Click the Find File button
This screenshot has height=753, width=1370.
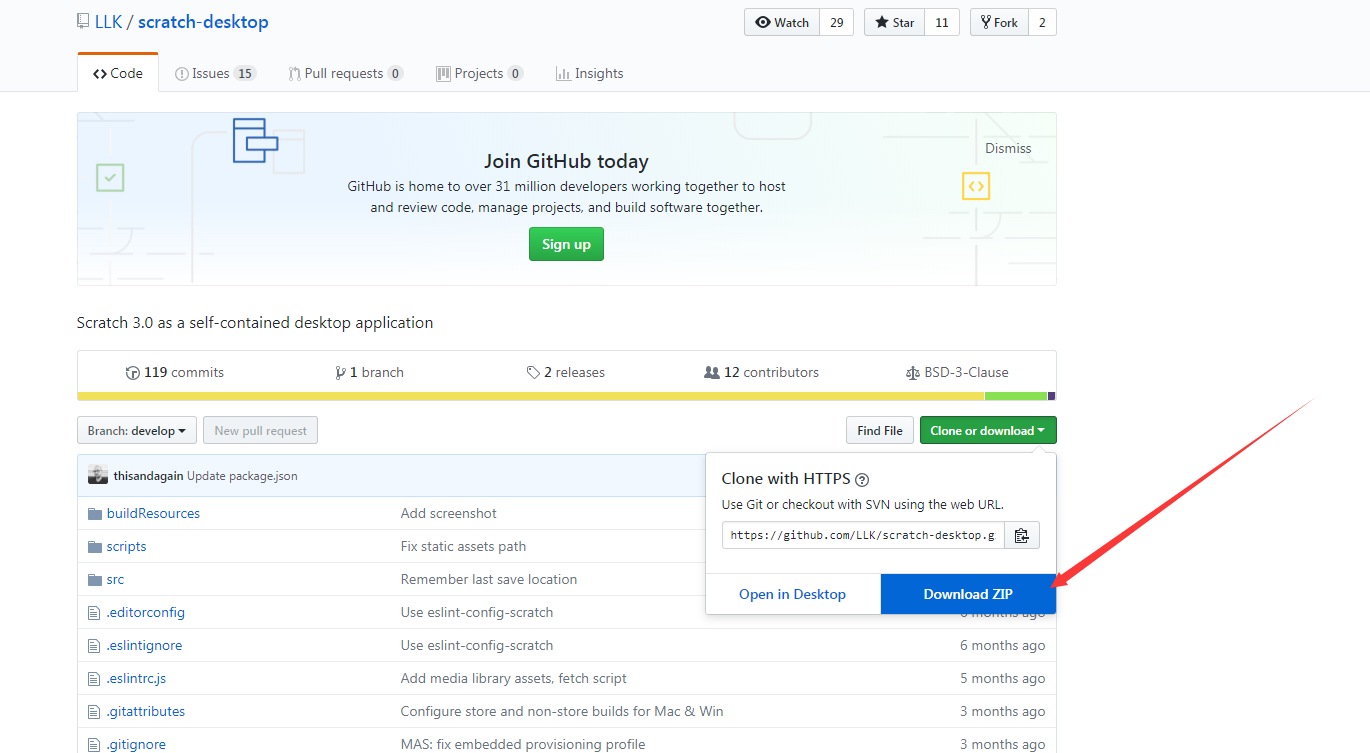[x=880, y=431]
